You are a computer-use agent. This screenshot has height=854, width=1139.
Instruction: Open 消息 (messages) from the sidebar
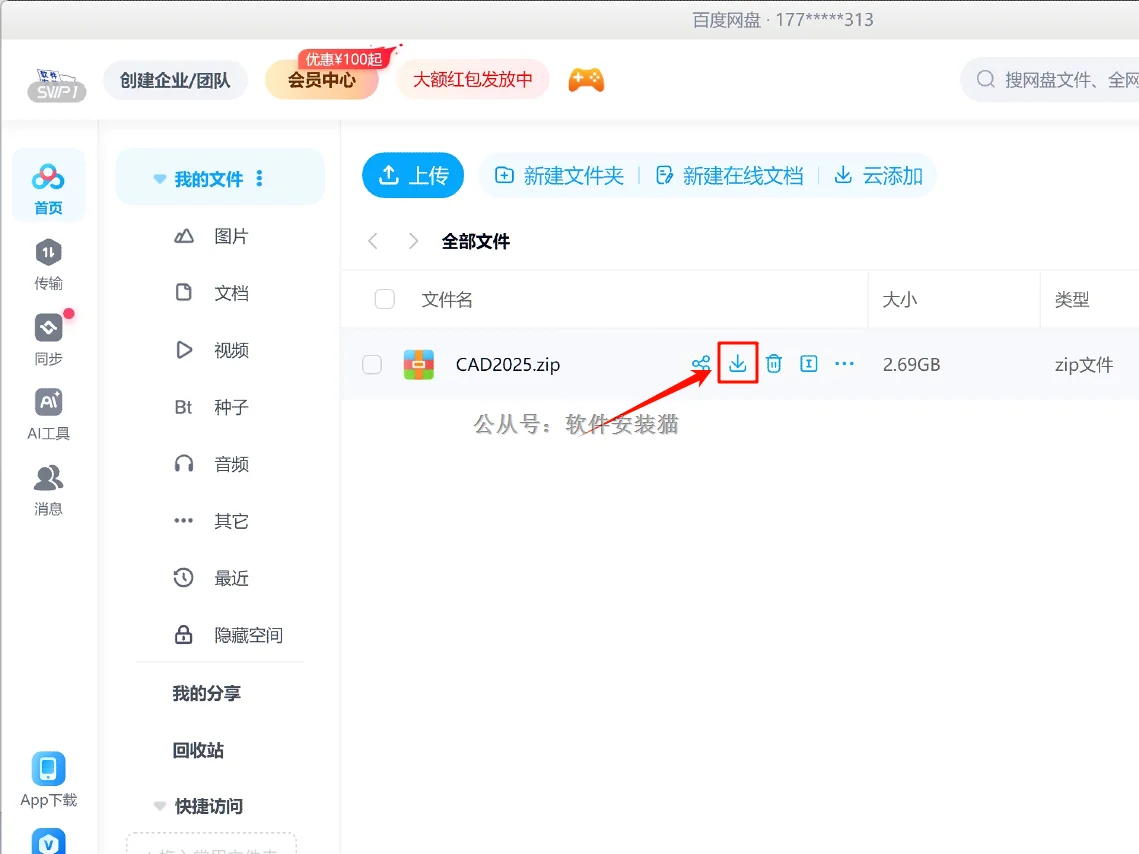click(47, 489)
